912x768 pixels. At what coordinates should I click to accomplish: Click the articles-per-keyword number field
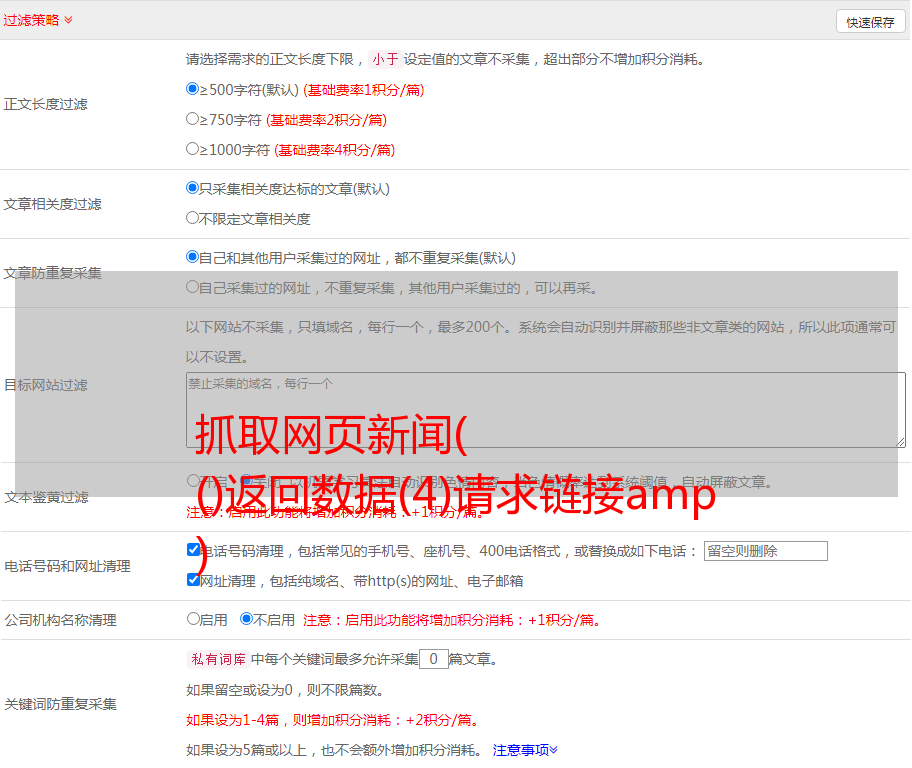tap(433, 659)
